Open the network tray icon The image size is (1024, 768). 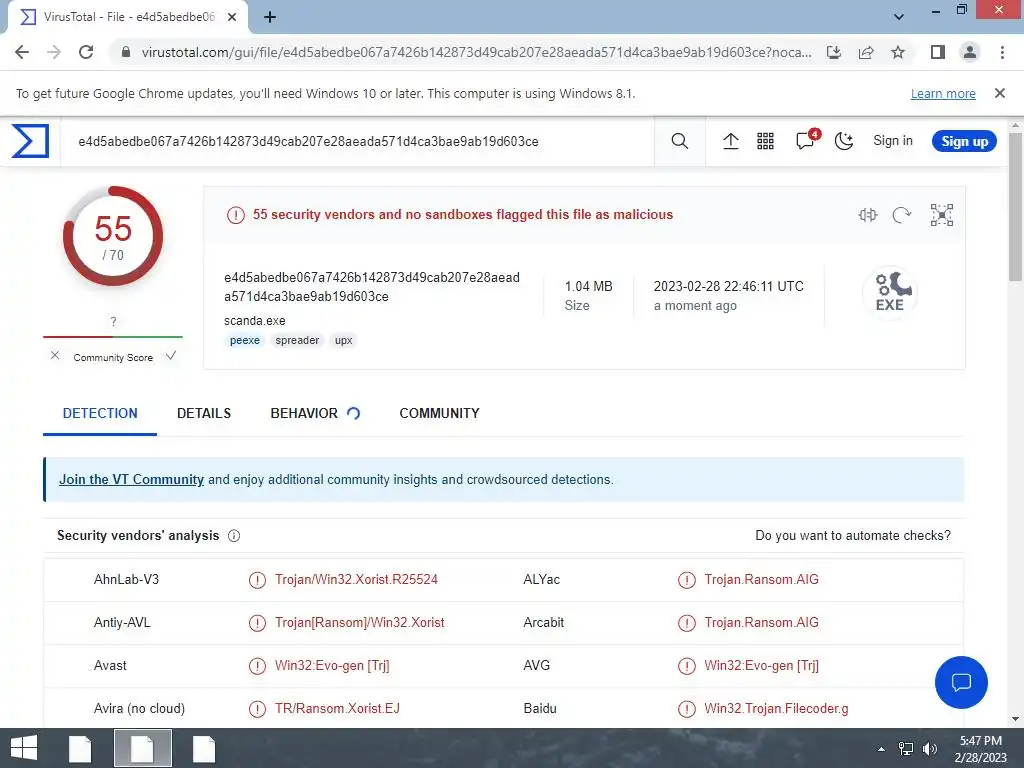point(905,749)
